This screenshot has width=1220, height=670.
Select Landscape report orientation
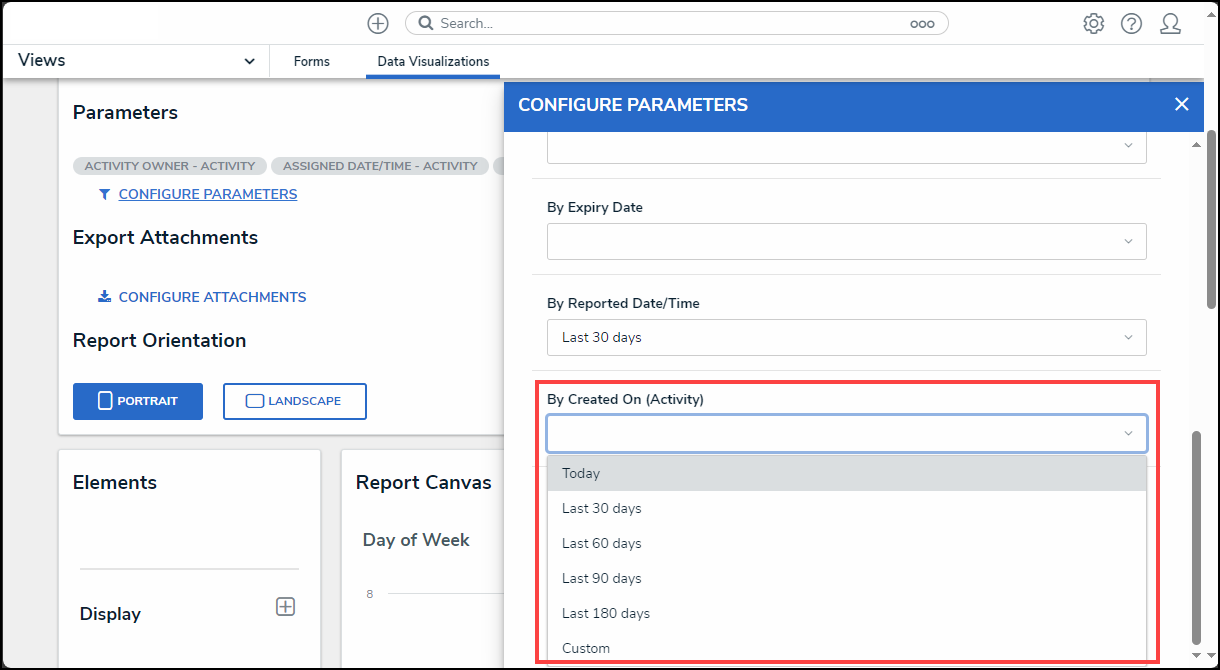pos(294,401)
